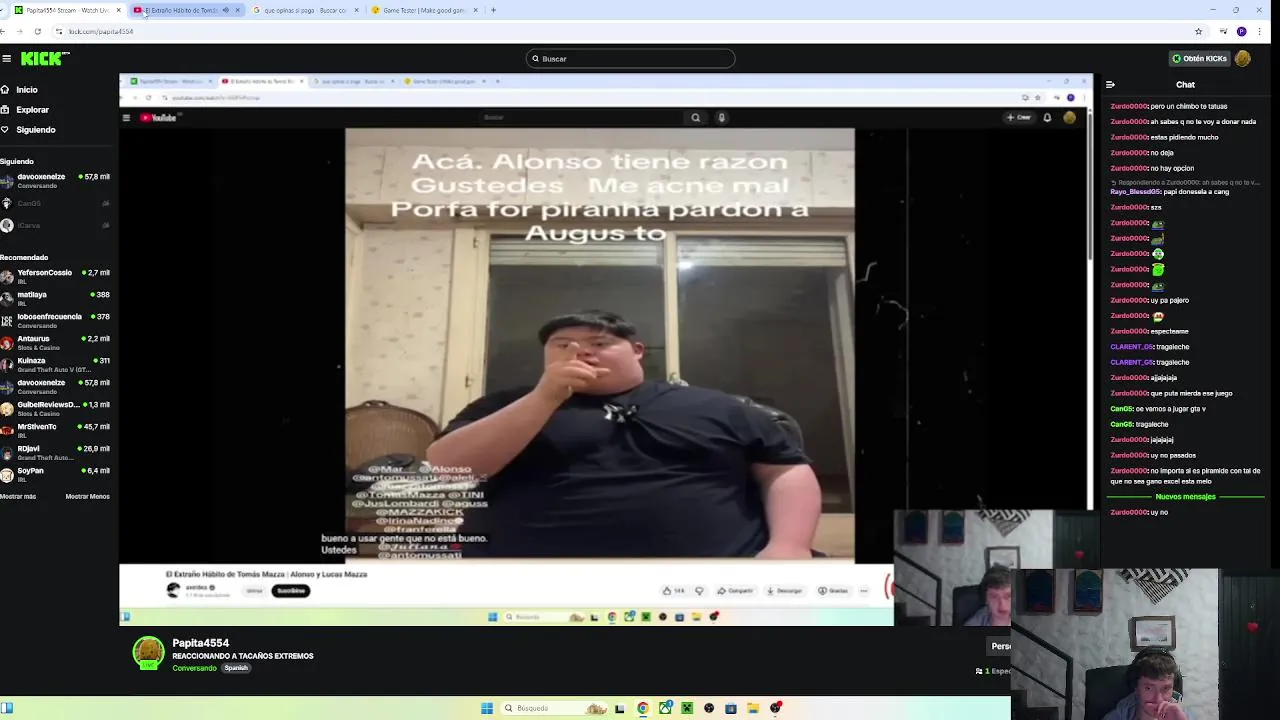
Task: Click YouTube microphone voice search in stream
Action: (721, 118)
